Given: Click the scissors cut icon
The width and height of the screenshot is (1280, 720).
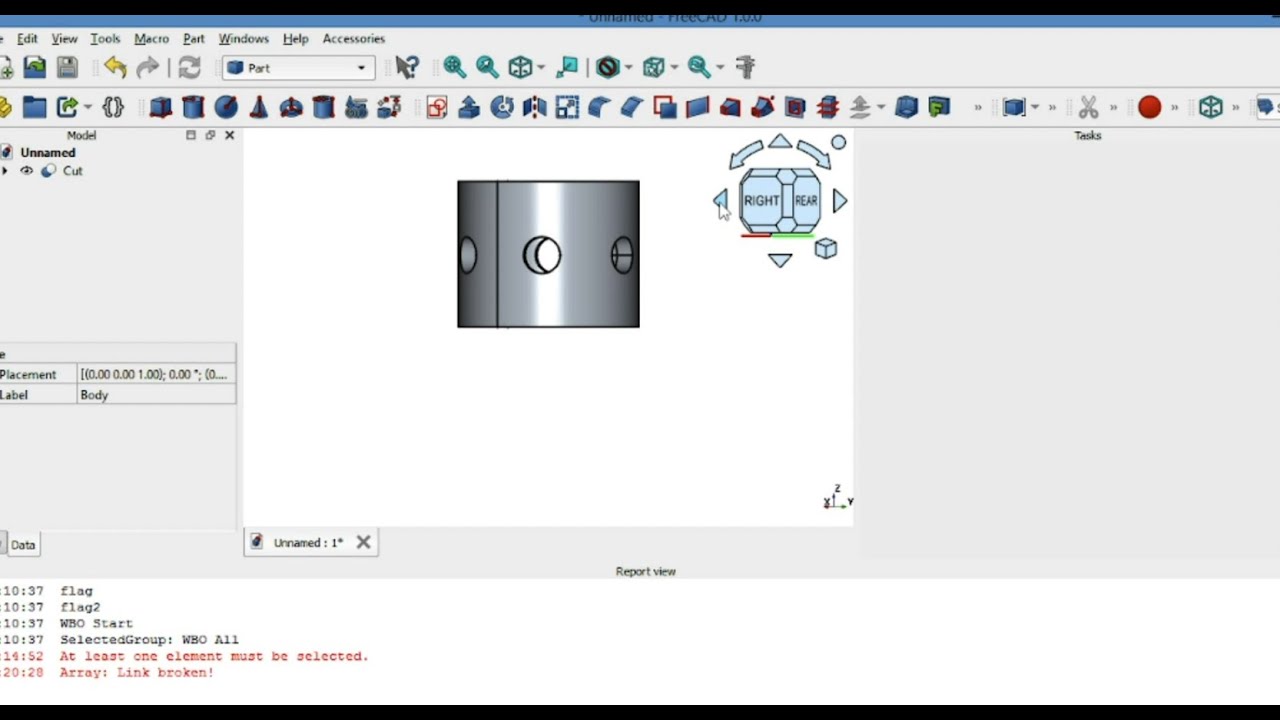Looking at the screenshot, I should (x=1089, y=107).
